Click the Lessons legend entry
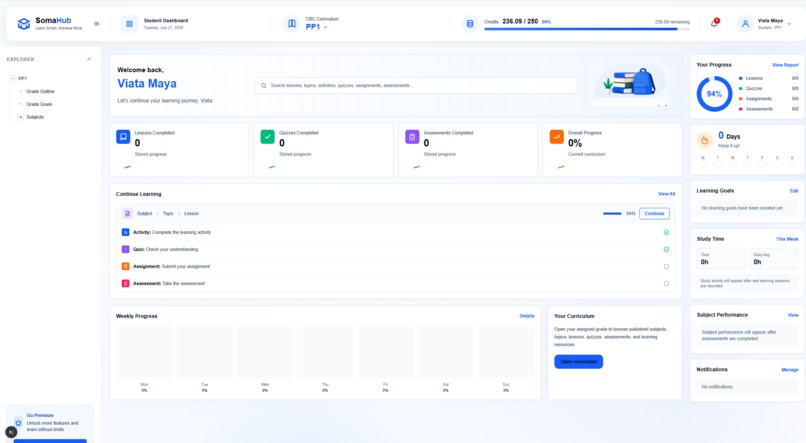The width and height of the screenshot is (806, 443). point(768,78)
